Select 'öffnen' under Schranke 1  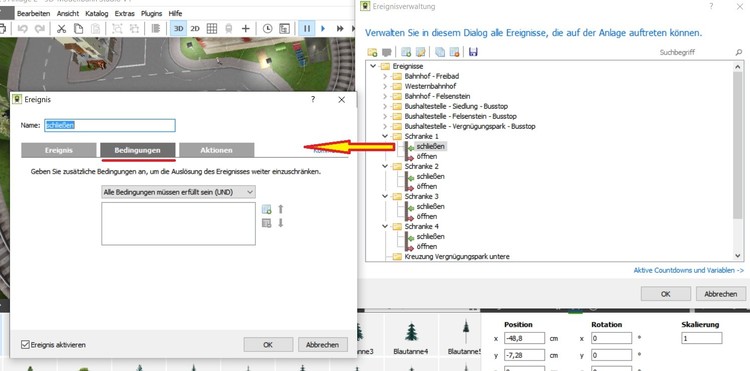click(x=427, y=156)
